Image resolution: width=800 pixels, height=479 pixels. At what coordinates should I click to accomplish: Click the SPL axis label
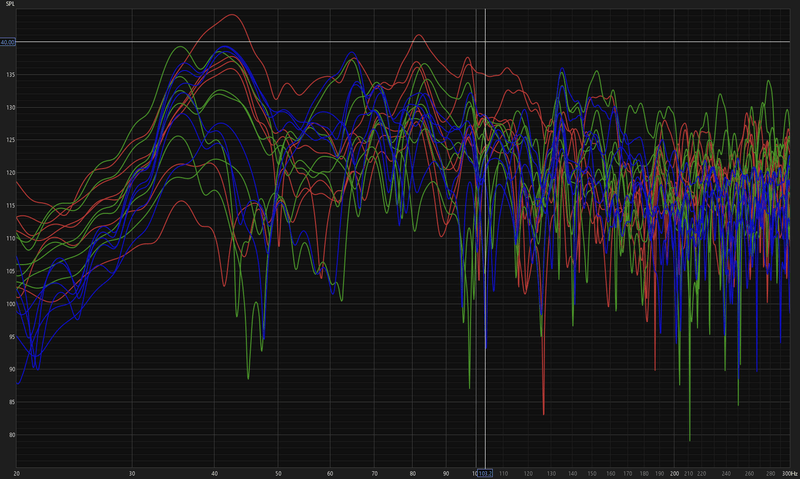[10, 4]
